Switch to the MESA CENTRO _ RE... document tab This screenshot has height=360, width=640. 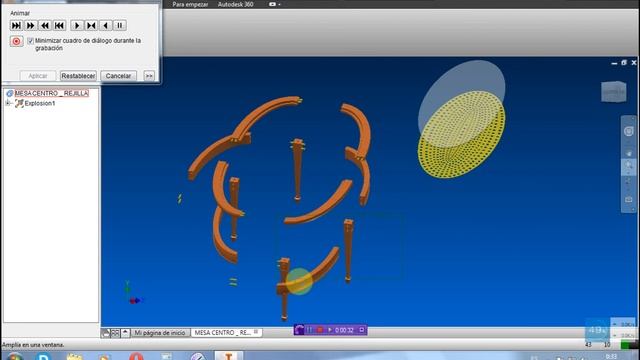click(x=222, y=333)
